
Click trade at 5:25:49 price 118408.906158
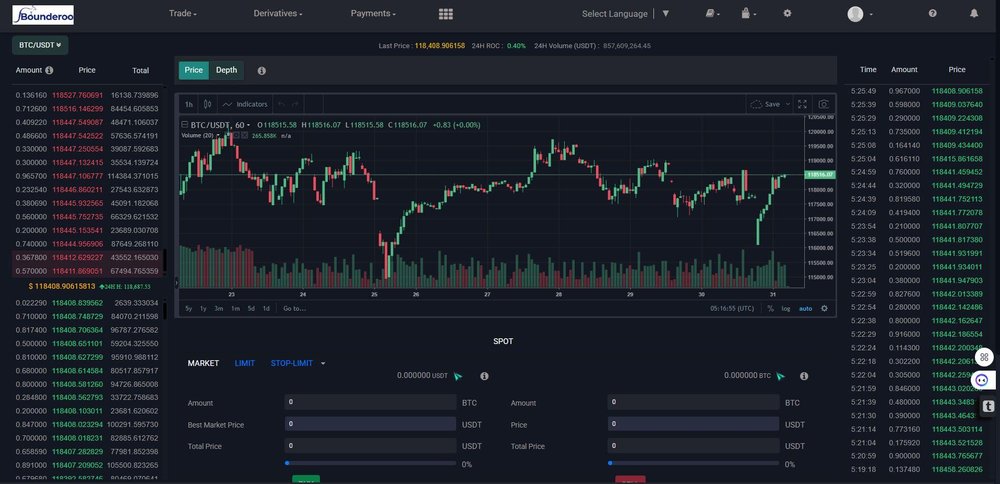pyautogui.click(x=917, y=91)
